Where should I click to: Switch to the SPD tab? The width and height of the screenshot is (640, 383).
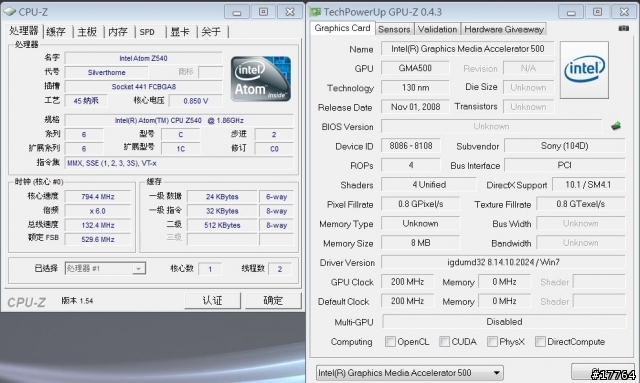(147, 31)
